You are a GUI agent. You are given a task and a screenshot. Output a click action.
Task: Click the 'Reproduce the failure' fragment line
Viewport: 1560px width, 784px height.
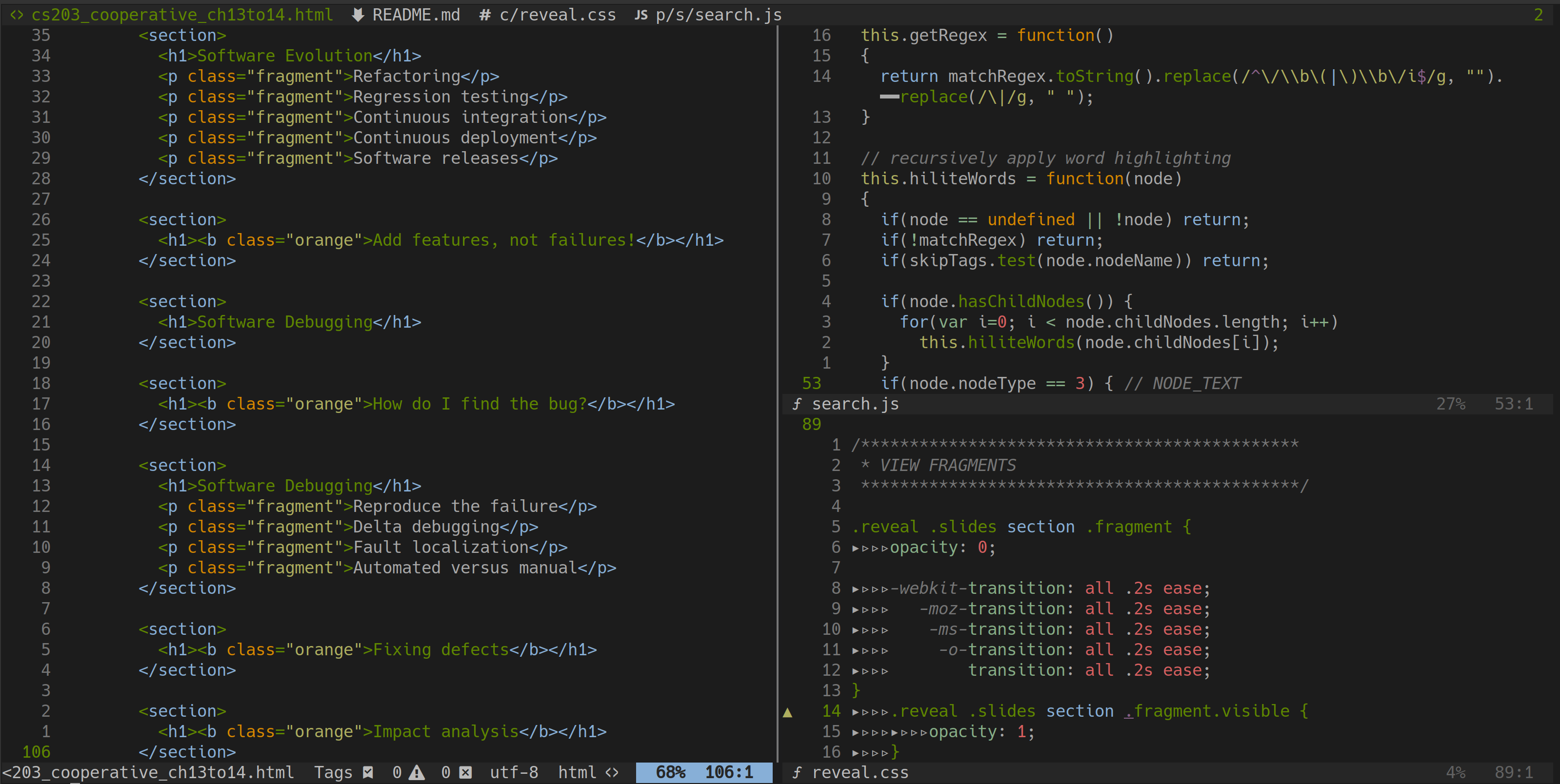pyautogui.click(x=377, y=506)
